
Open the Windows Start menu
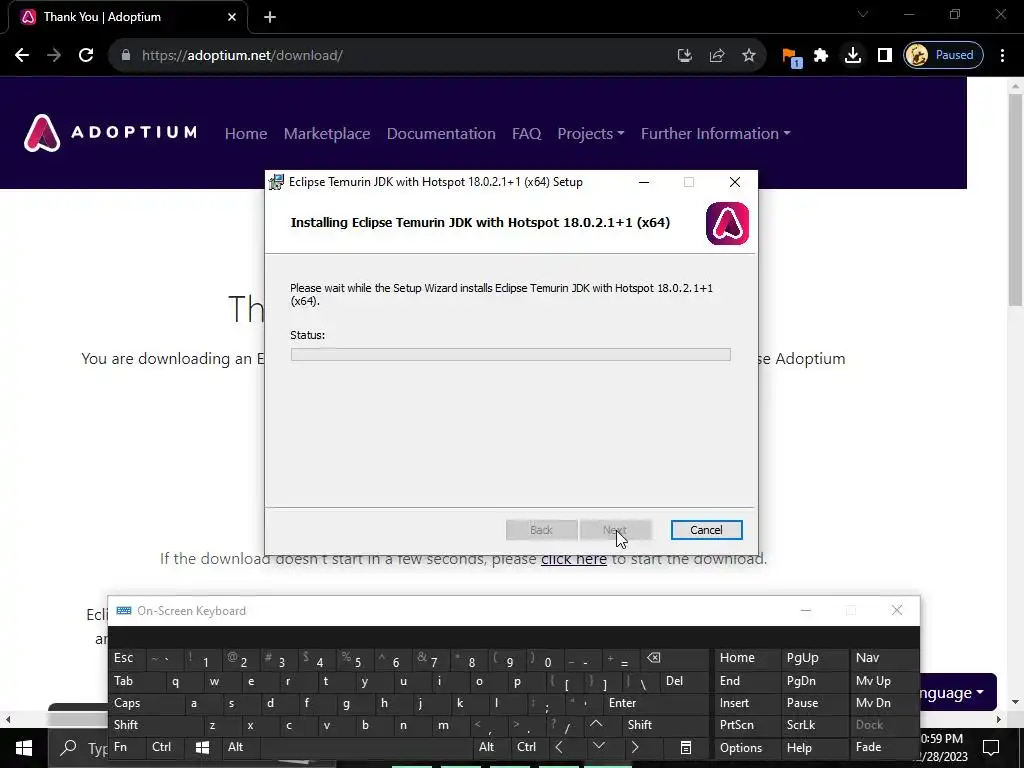24,748
